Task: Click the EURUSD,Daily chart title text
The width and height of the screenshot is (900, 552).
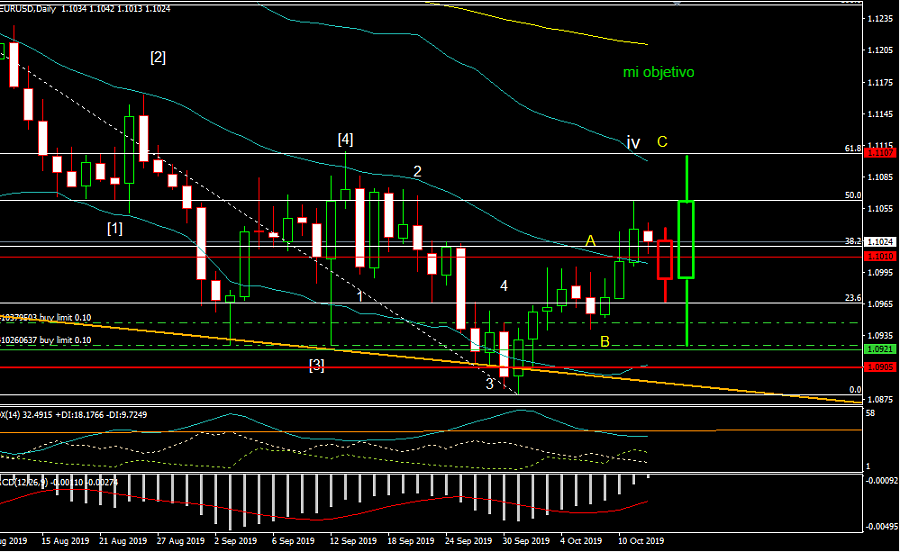Action: click(30, 7)
